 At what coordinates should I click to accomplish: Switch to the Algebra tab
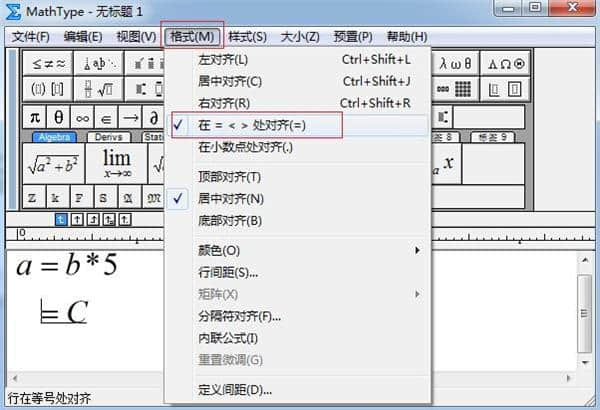[55, 137]
